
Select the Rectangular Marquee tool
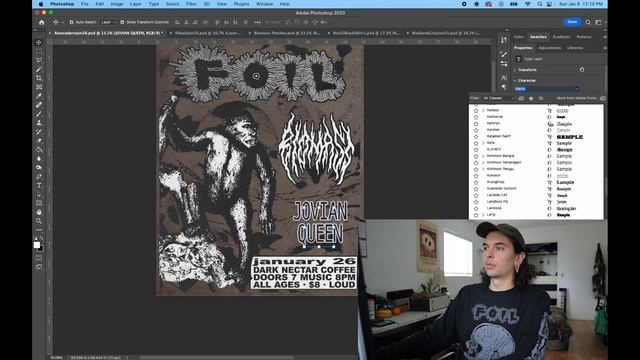(x=39, y=51)
